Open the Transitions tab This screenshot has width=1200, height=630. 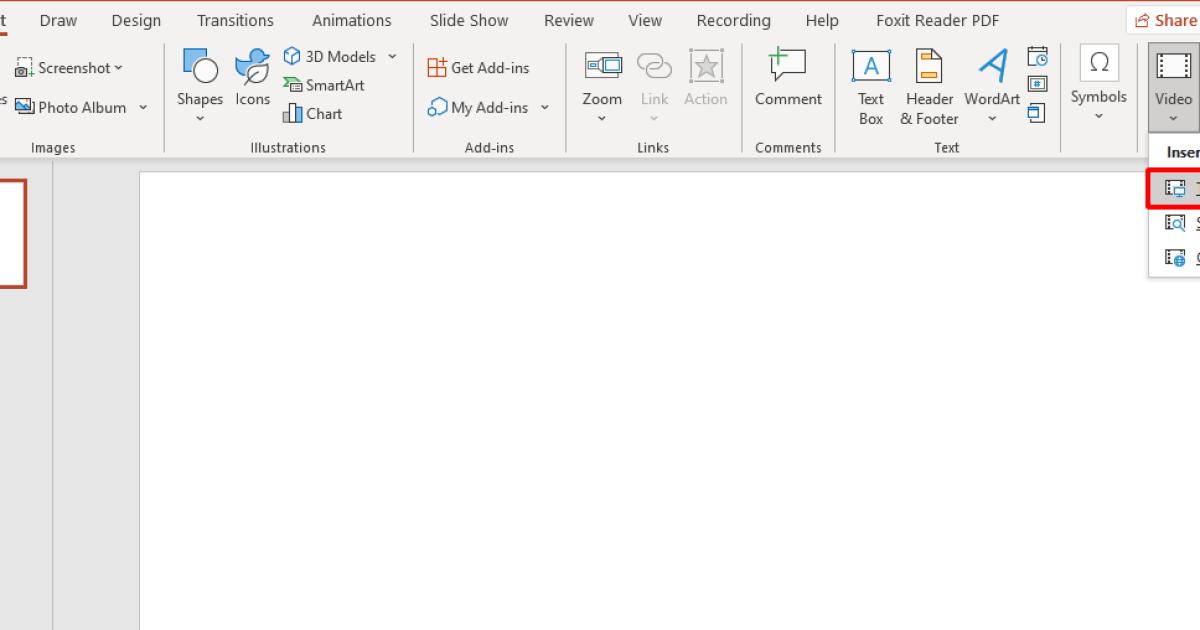coord(235,20)
